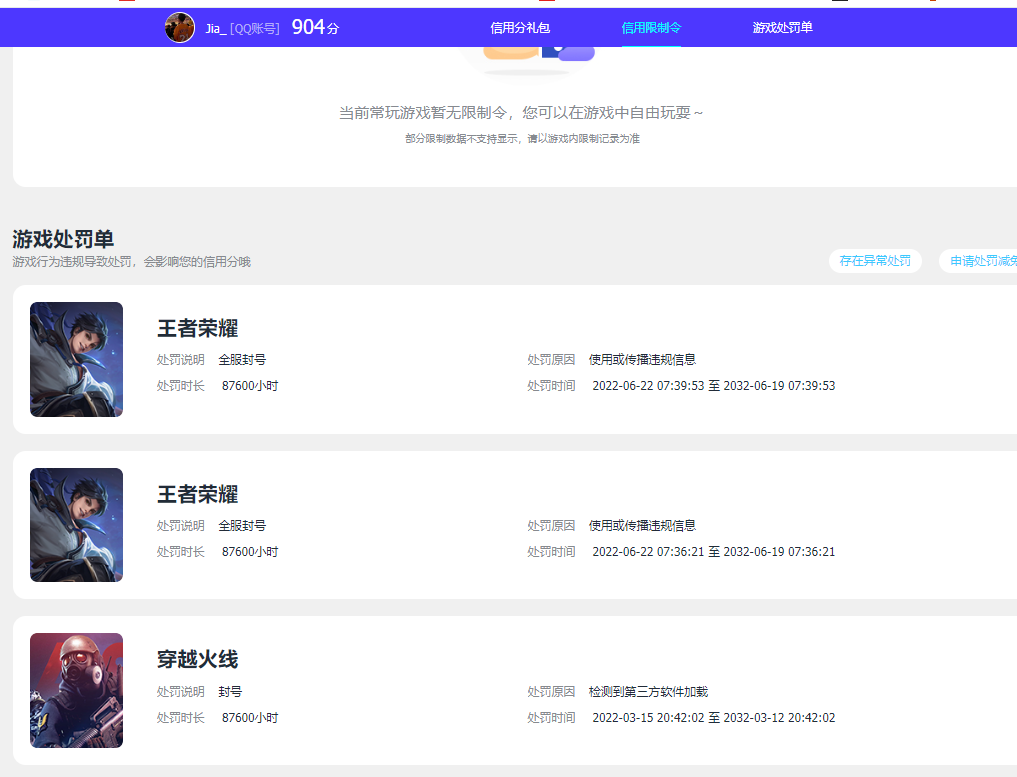Click penalty time 2022-03-15 20:42:02 至 2032-03-12
Screen dimensions: 1017x777
coord(713,718)
